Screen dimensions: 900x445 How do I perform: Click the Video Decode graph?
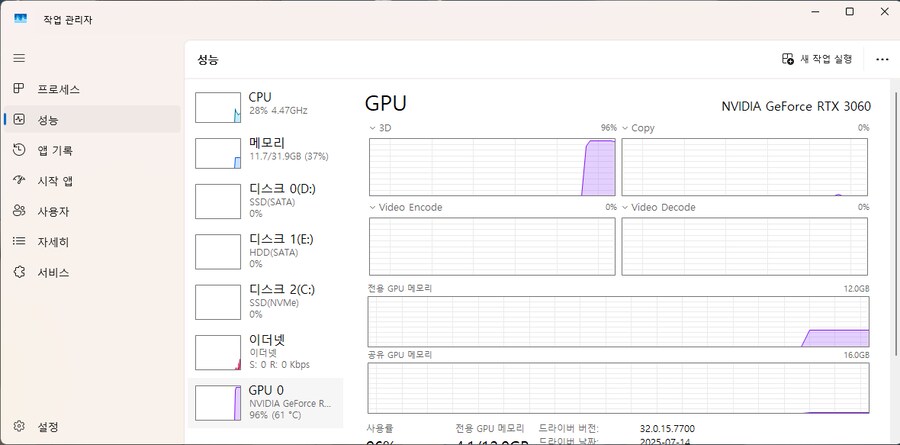coord(744,246)
